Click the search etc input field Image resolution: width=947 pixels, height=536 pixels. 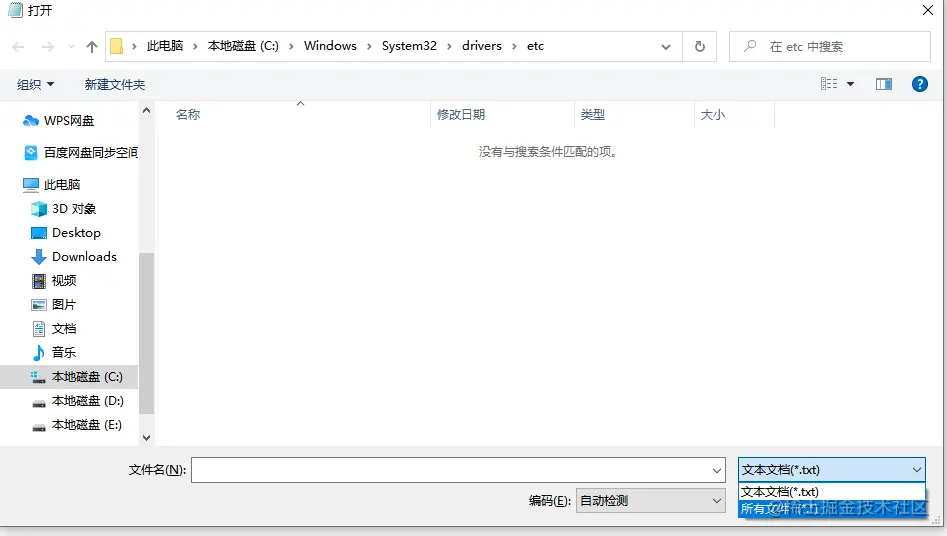[x=829, y=47]
